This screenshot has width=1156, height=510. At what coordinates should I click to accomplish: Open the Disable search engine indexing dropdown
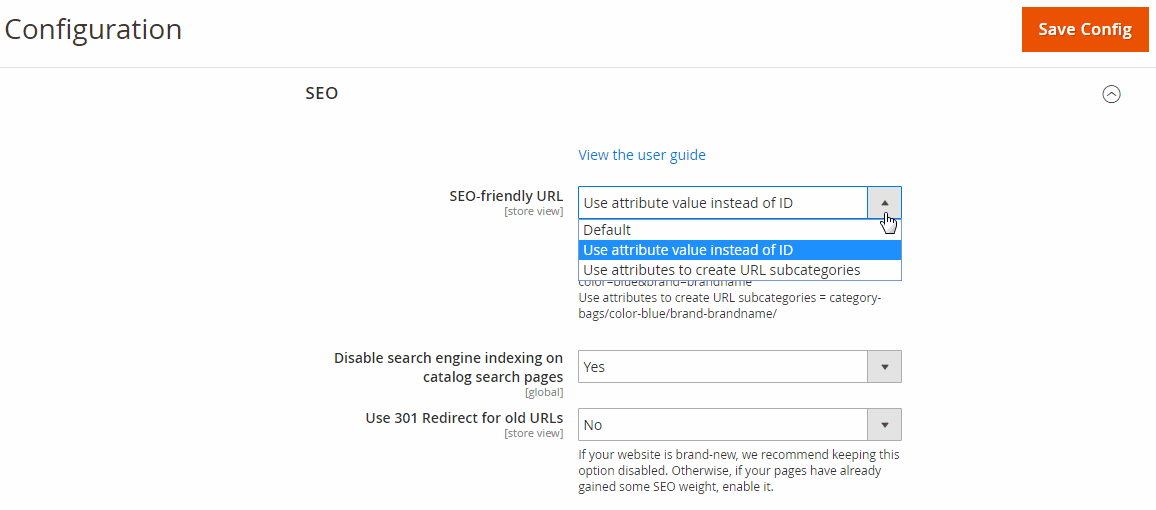click(739, 366)
